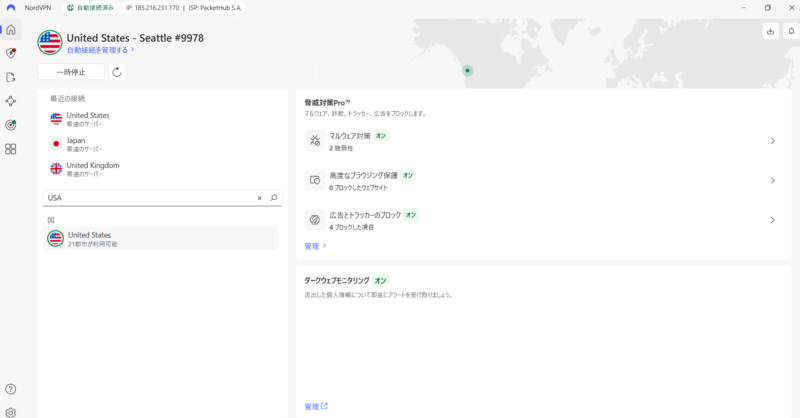Expand the 広告とトラッカーのブロック row chevron
The width and height of the screenshot is (800, 418).
click(772, 220)
